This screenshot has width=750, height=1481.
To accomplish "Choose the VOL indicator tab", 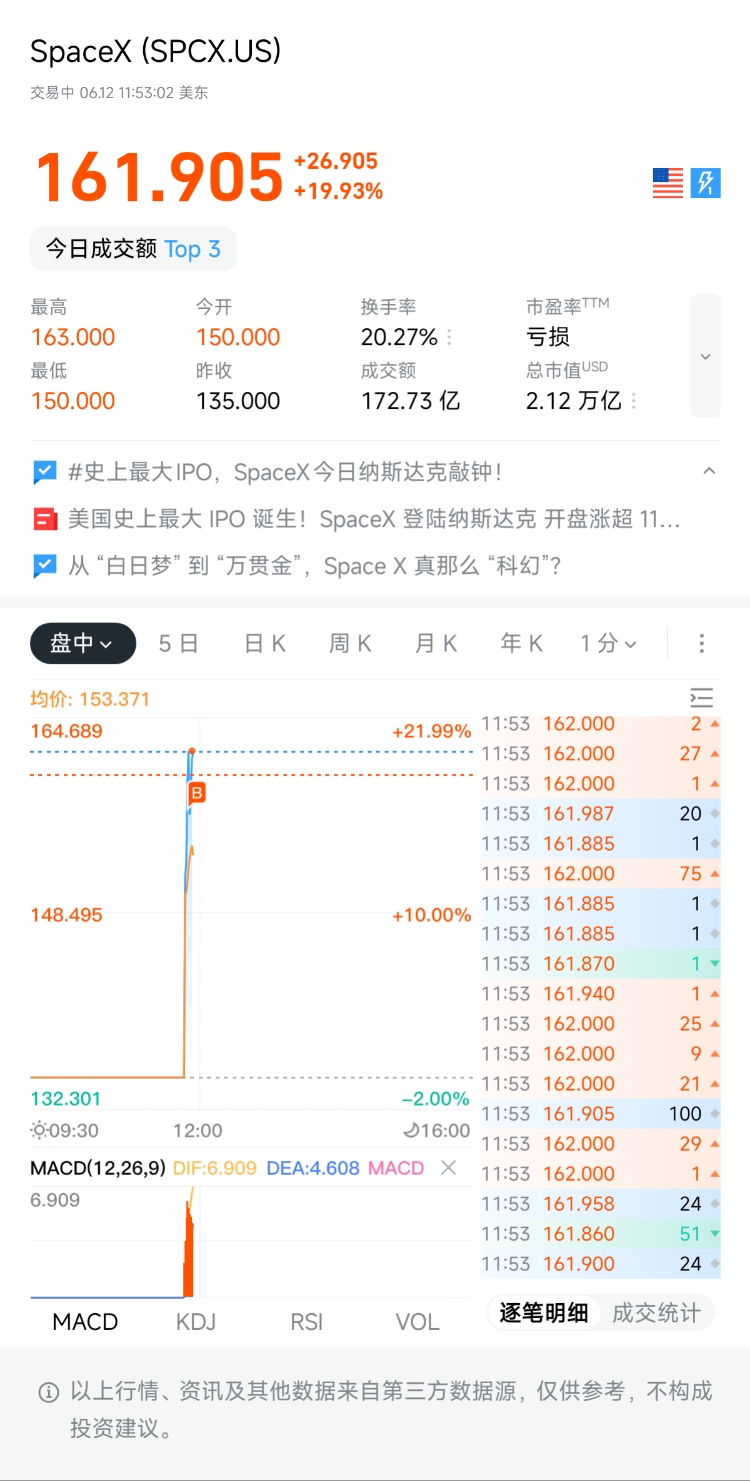I will tap(418, 1322).
